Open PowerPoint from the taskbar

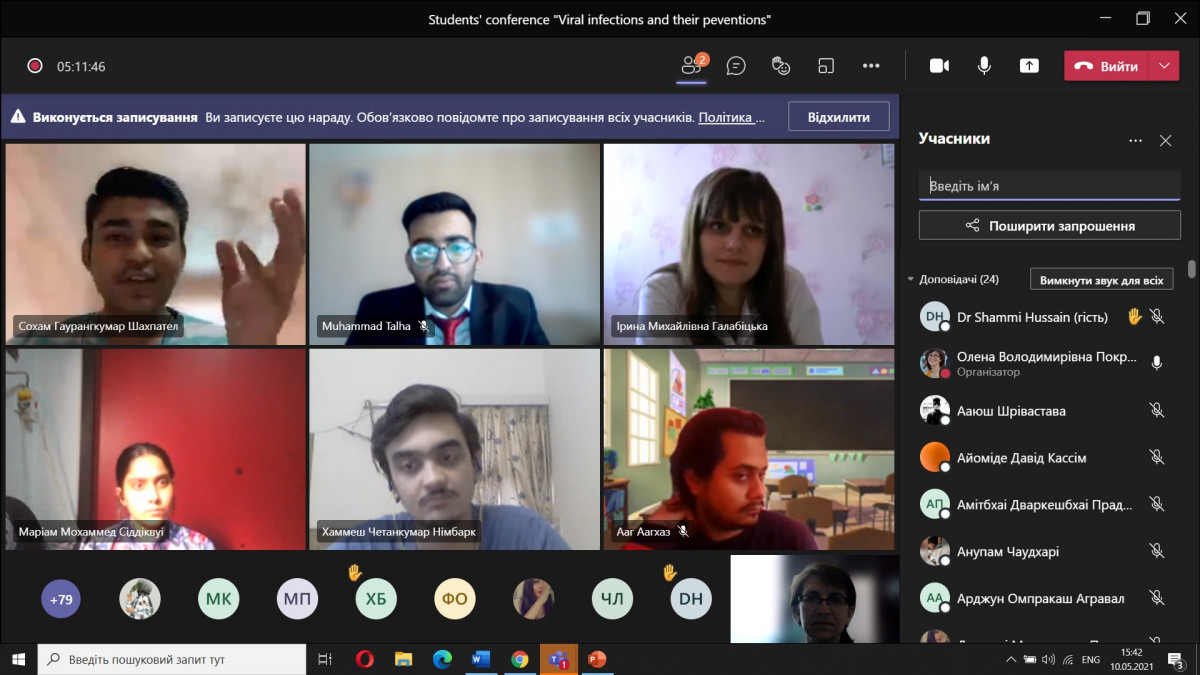[x=597, y=659]
